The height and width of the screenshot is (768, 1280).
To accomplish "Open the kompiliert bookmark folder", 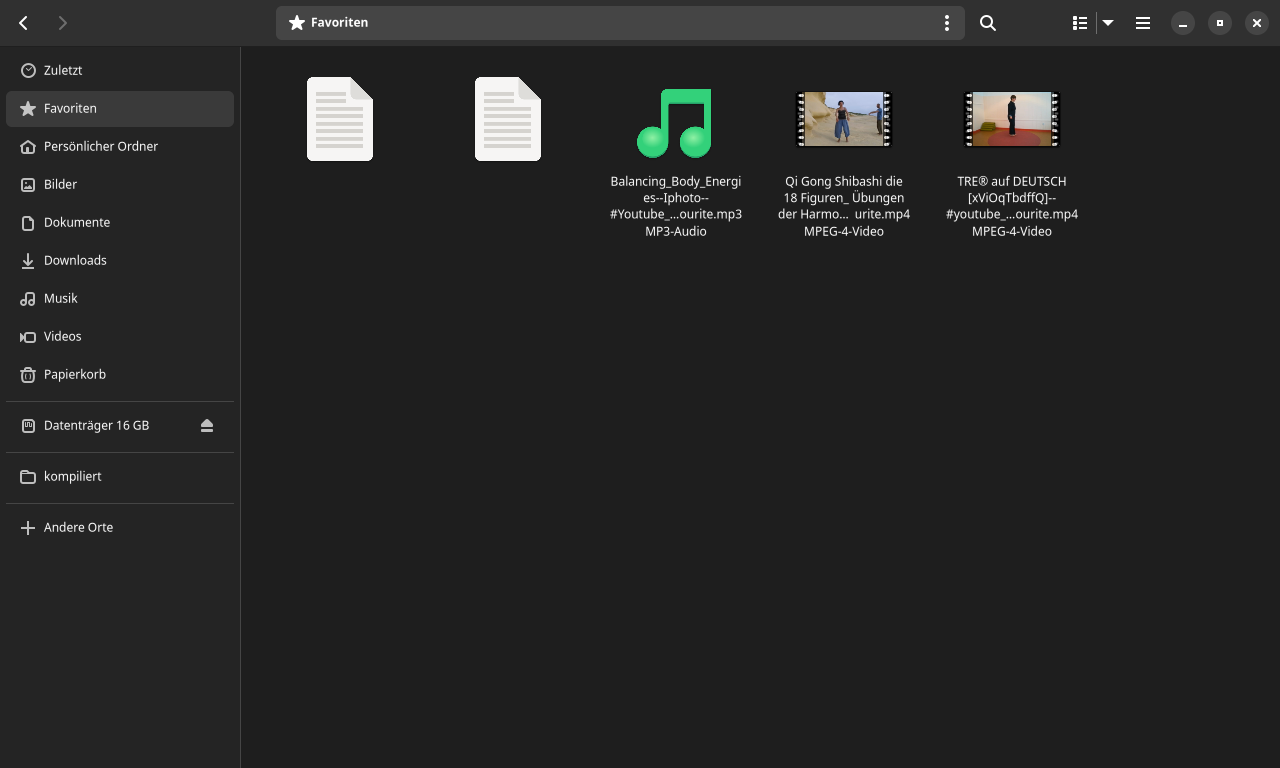I will click(72, 476).
